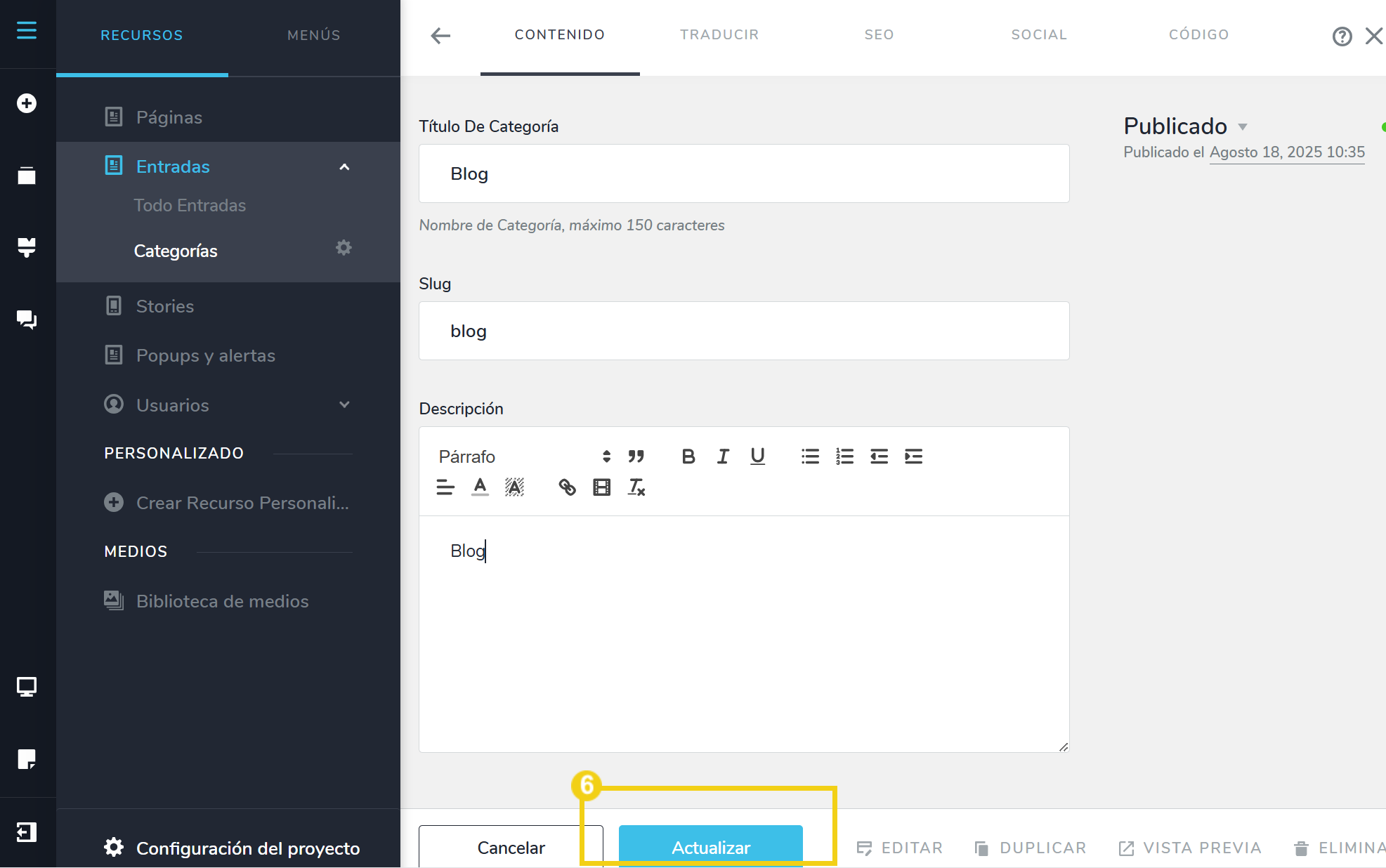Click inside the Descripción text area
Viewport: 1386px width, 868px height.
[x=744, y=633]
